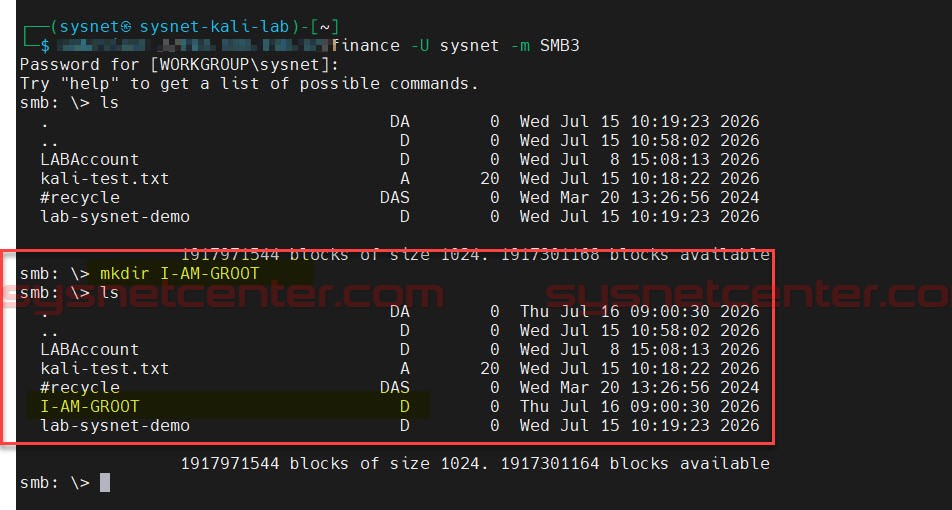
Task: Click the "-m" flag in the command
Action: [x=520, y=46]
